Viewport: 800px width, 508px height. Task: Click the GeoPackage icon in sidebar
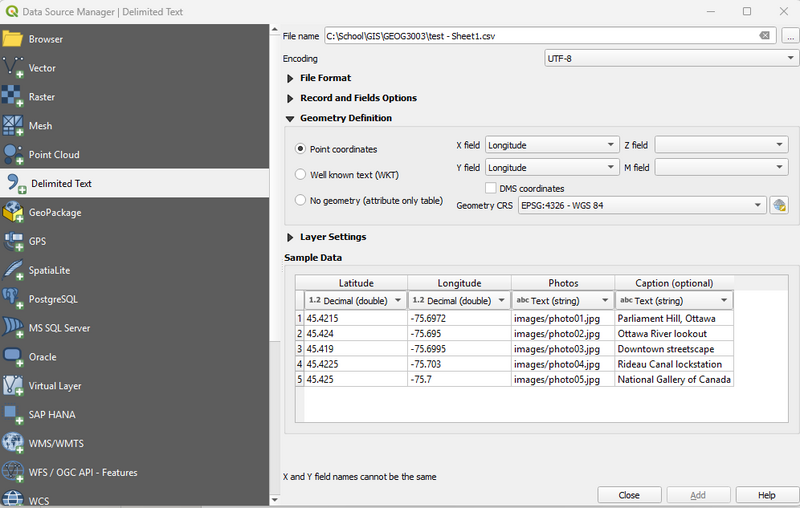pos(13,212)
